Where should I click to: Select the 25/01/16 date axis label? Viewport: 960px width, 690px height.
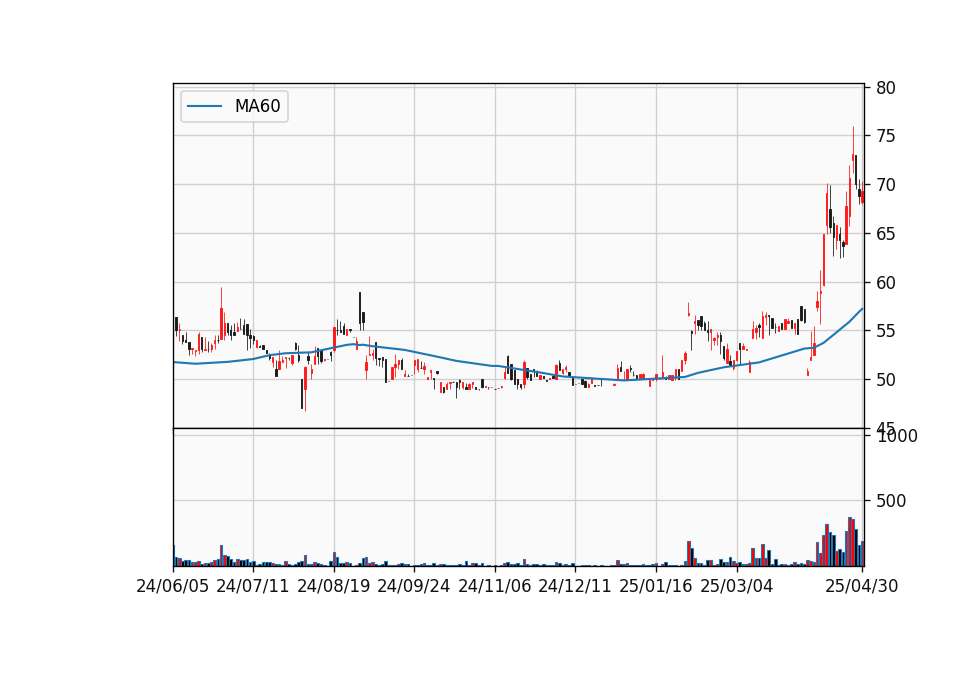656,586
